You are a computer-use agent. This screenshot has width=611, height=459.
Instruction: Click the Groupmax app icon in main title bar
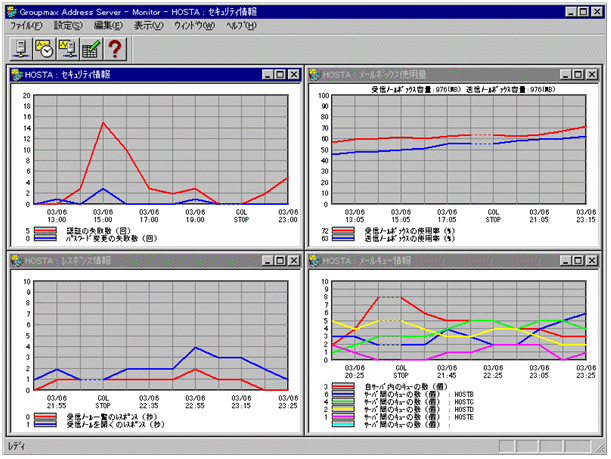pos(9,8)
